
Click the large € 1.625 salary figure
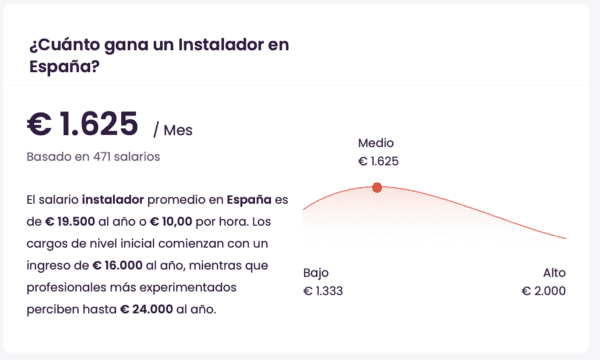(x=82, y=124)
